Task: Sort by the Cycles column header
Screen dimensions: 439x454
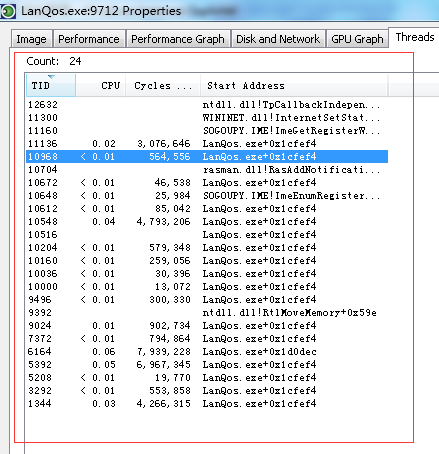Action: (x=163, y=86)
